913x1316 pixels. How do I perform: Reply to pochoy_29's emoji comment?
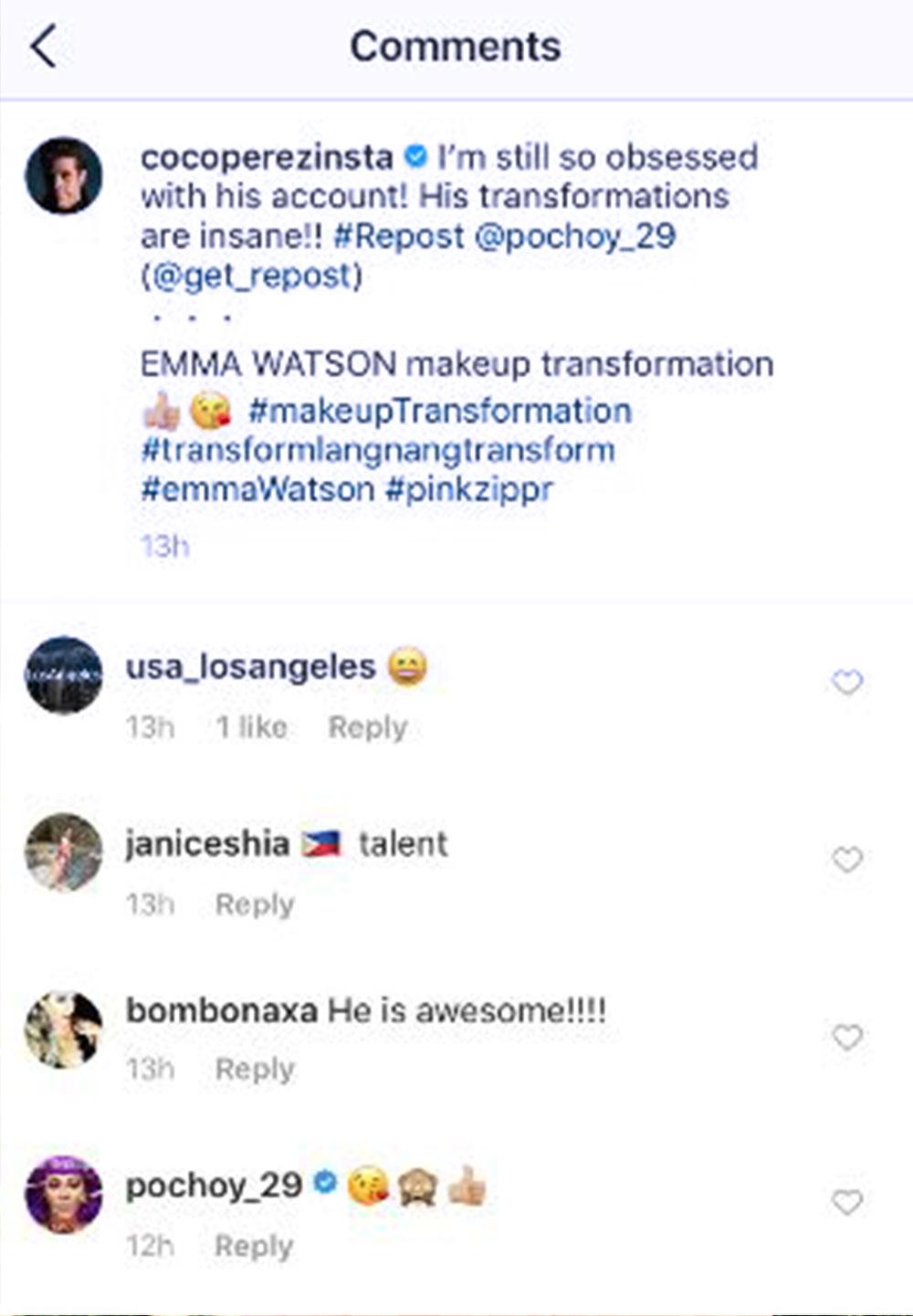tap(254, 1246)
